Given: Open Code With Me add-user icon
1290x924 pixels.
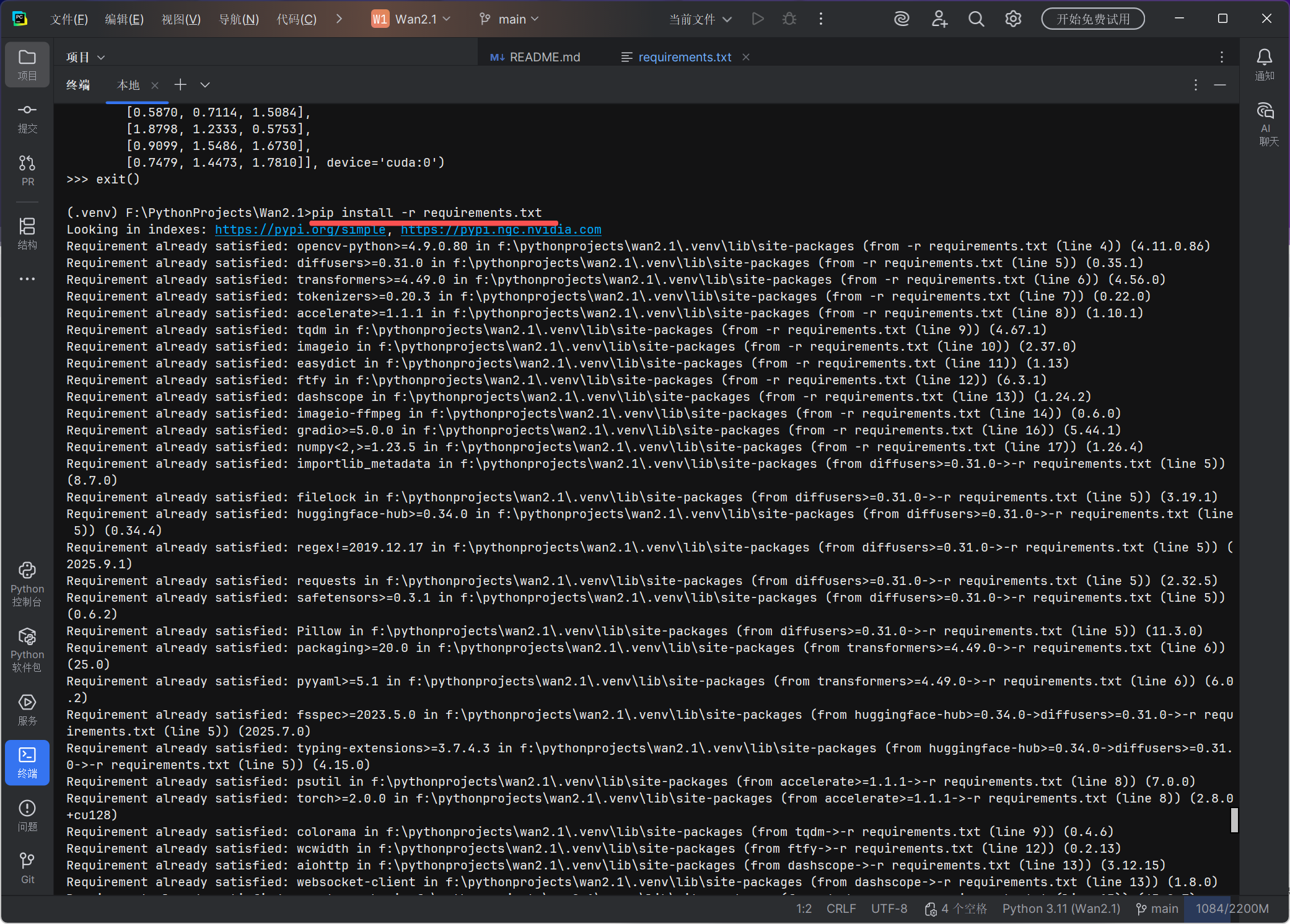Looking at the screenshot, I should 940,19.
